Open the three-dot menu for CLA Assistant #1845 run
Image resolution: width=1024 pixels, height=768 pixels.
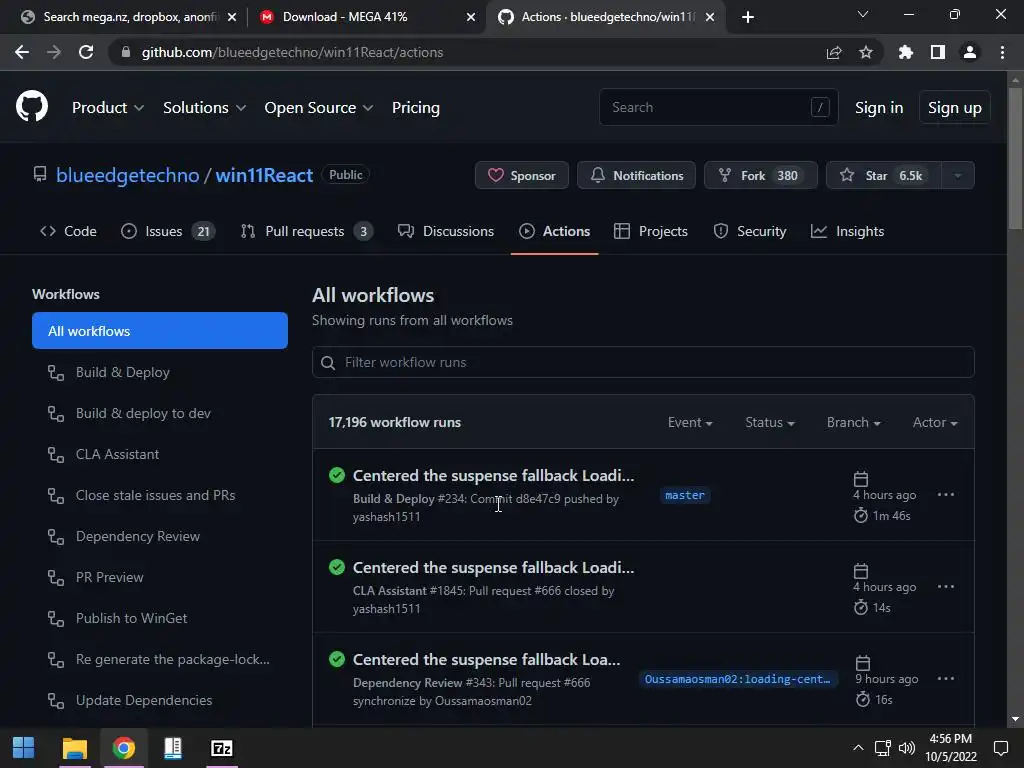[x=946, y=586]
